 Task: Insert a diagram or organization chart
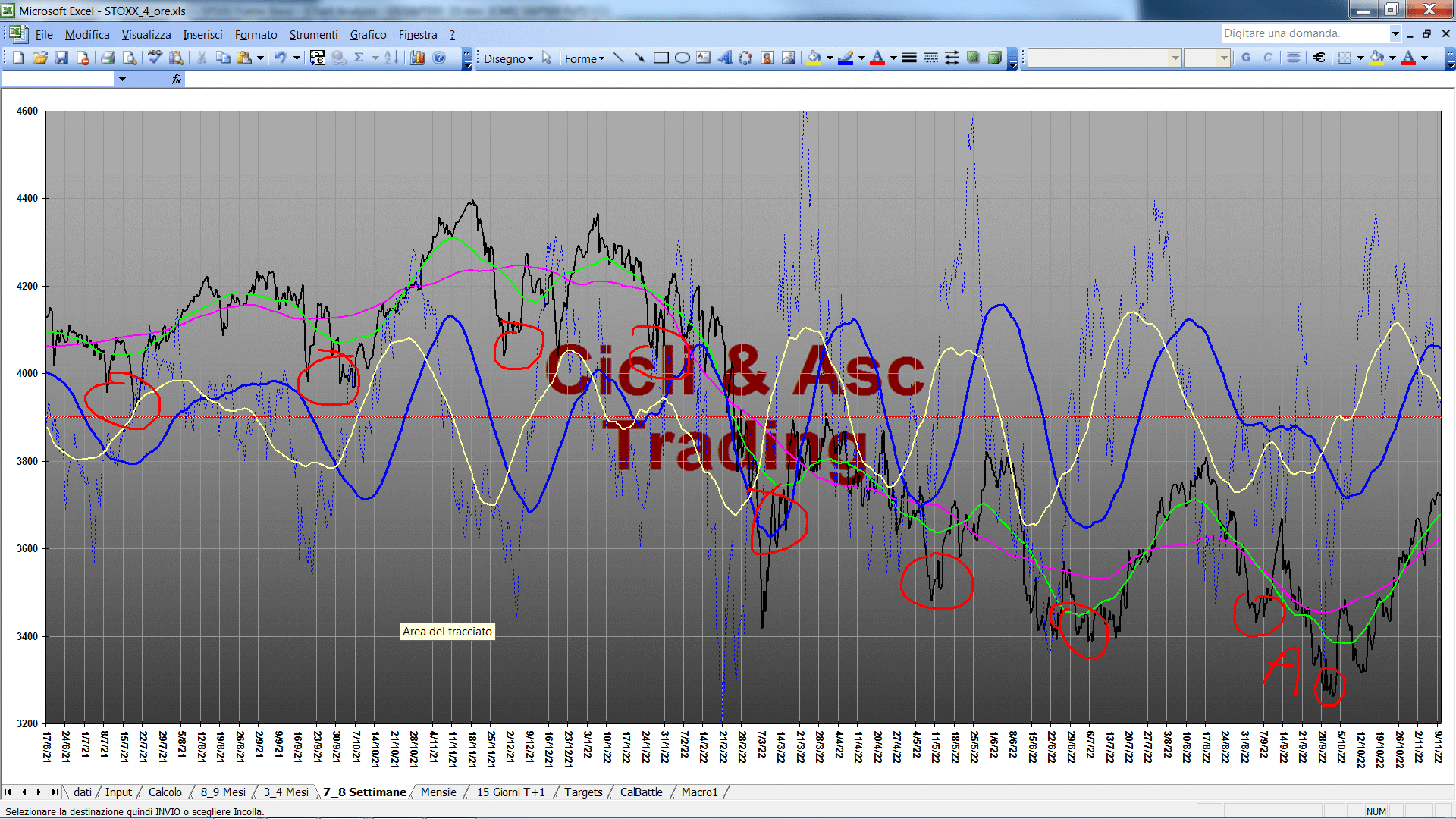745,58
